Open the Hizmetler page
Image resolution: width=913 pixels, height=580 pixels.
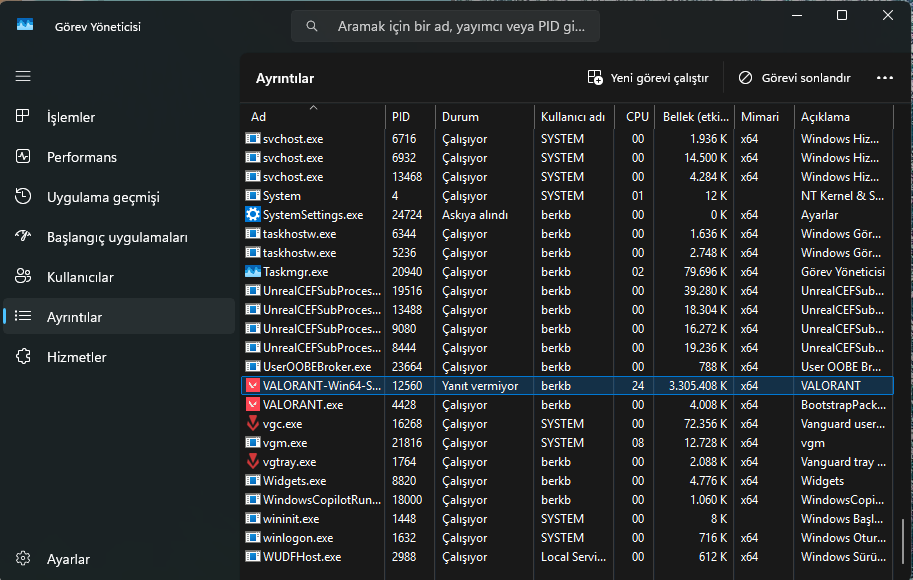pyautogui.click(x=119, y=357)
